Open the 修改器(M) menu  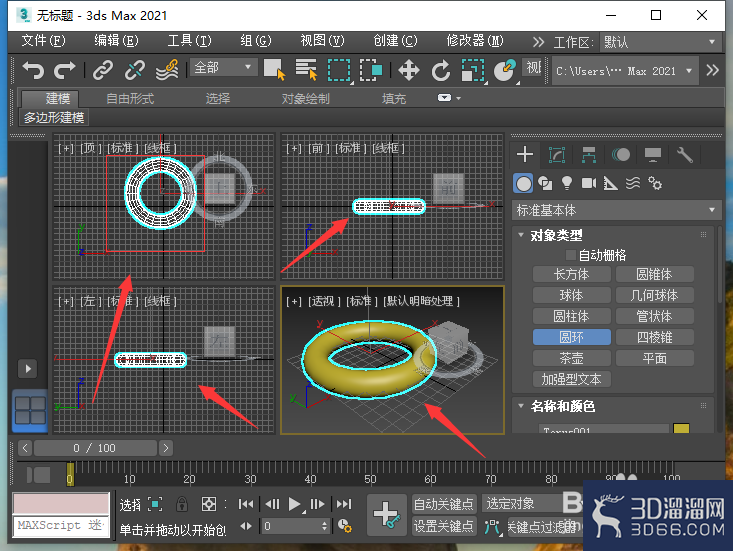point(475,41)
